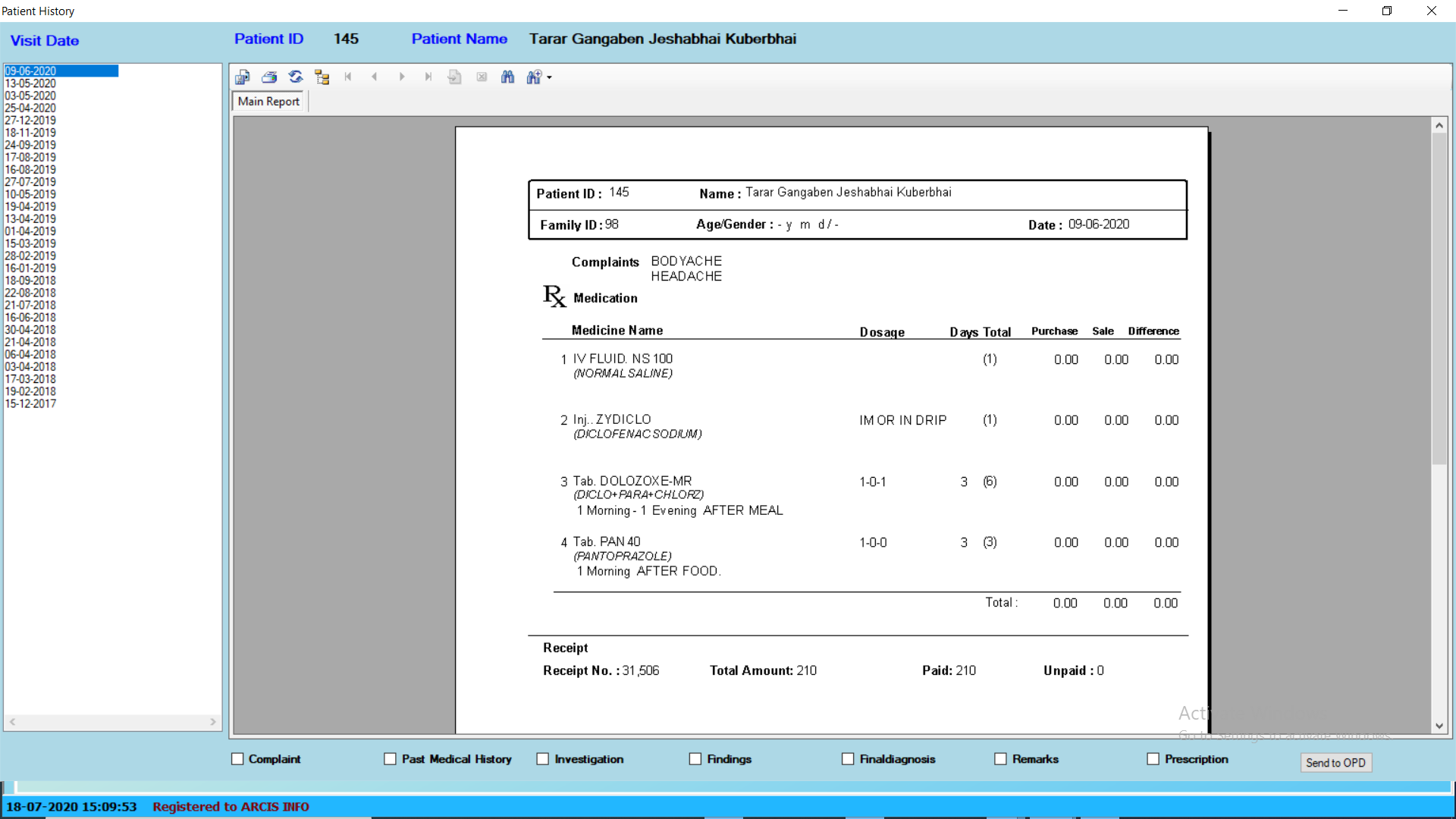Select visit date 10-05-2019
Image resolution: width=1456 pixels, height=819 pixels.
point(31,194)
